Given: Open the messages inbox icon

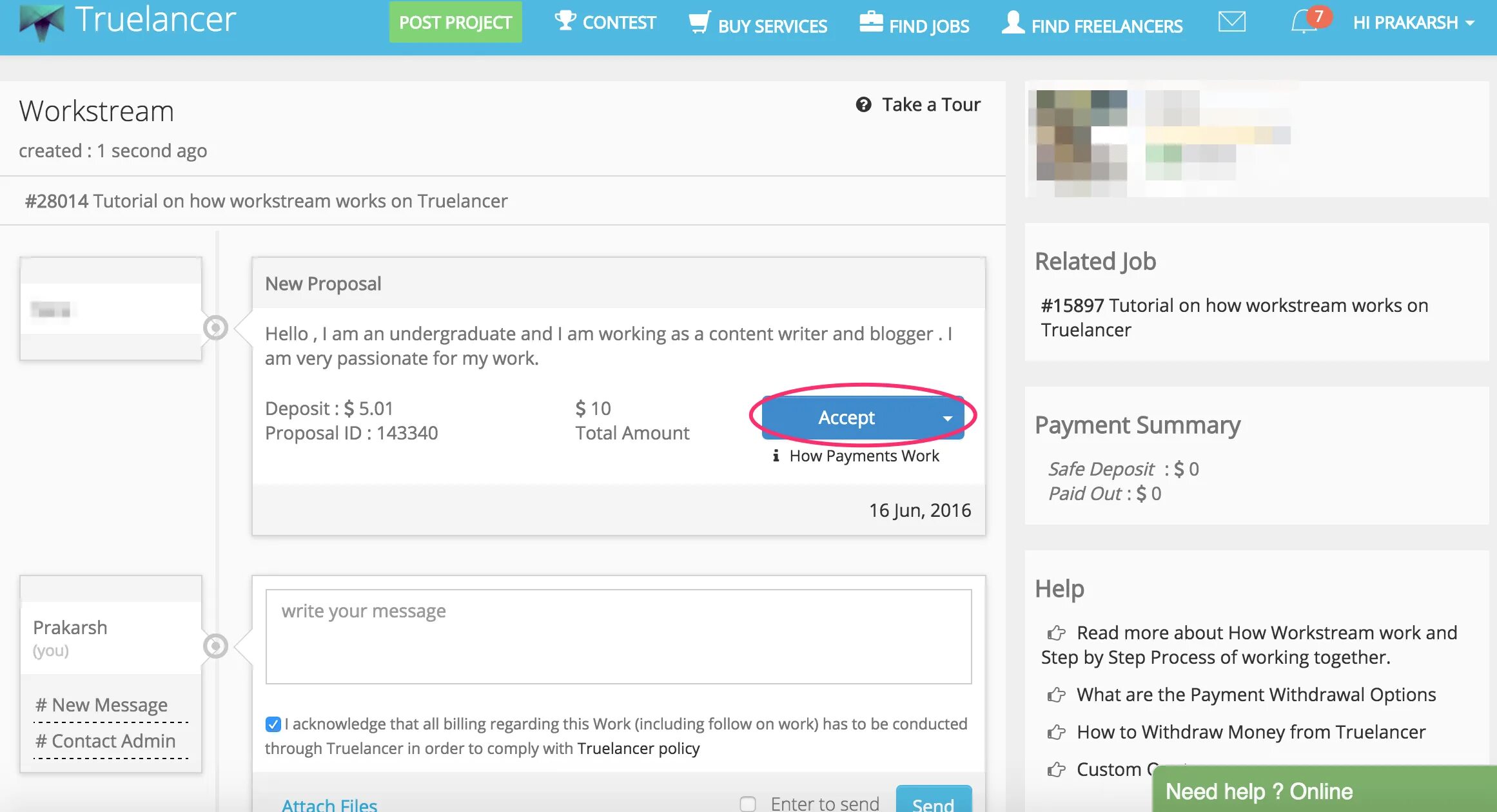Looking at the screenshot, I should (x=1231, y=22).
